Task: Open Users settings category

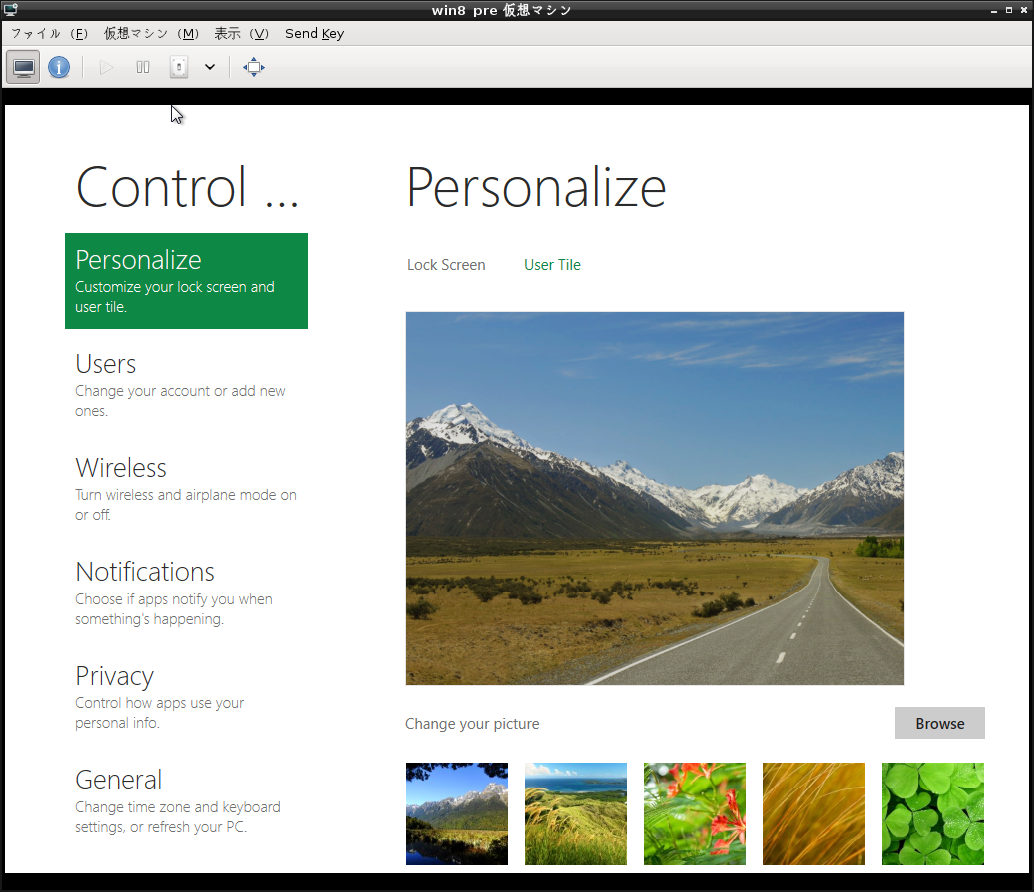Action: [186, 385]
